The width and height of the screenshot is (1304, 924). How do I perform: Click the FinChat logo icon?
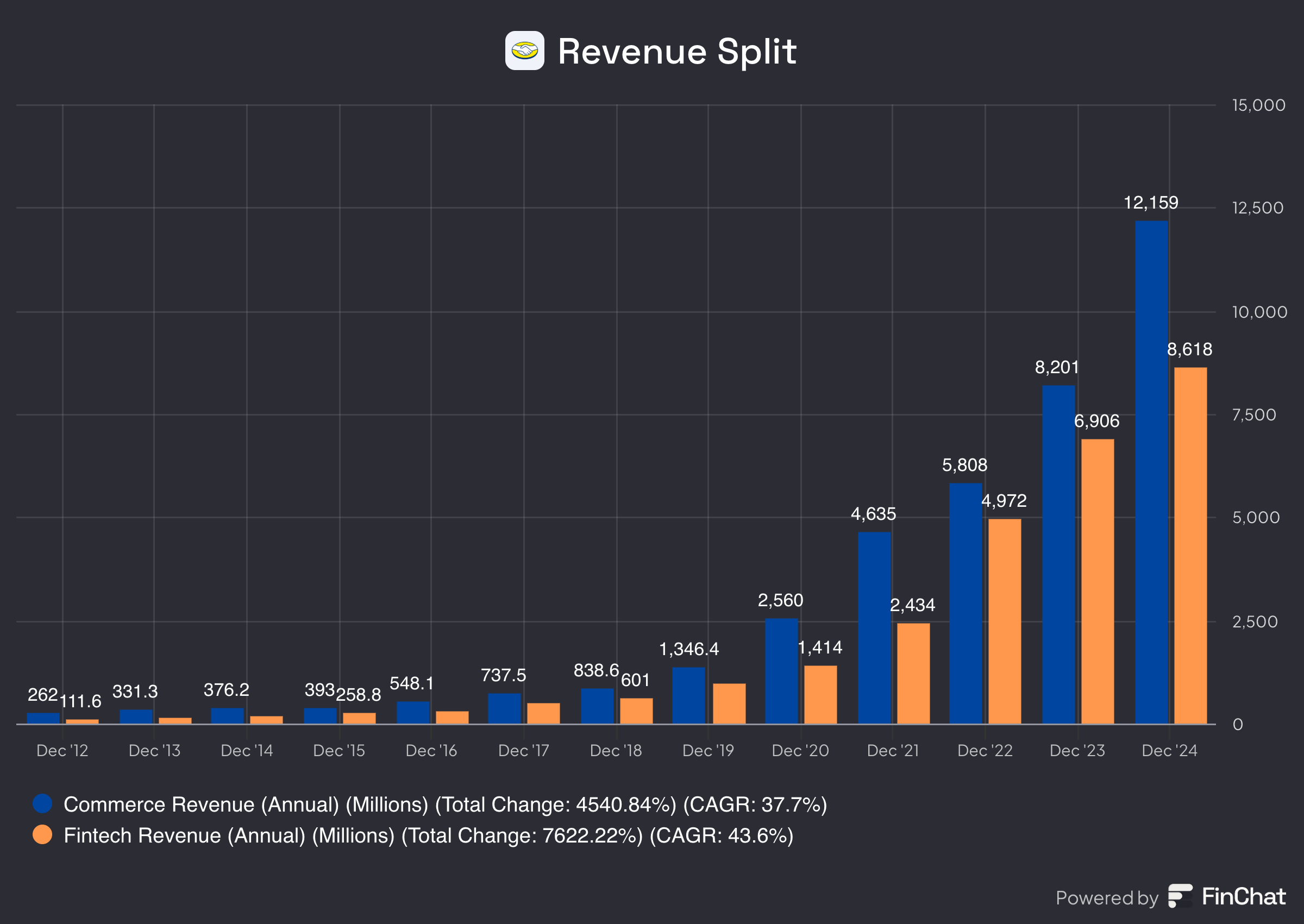[1180, 896]
